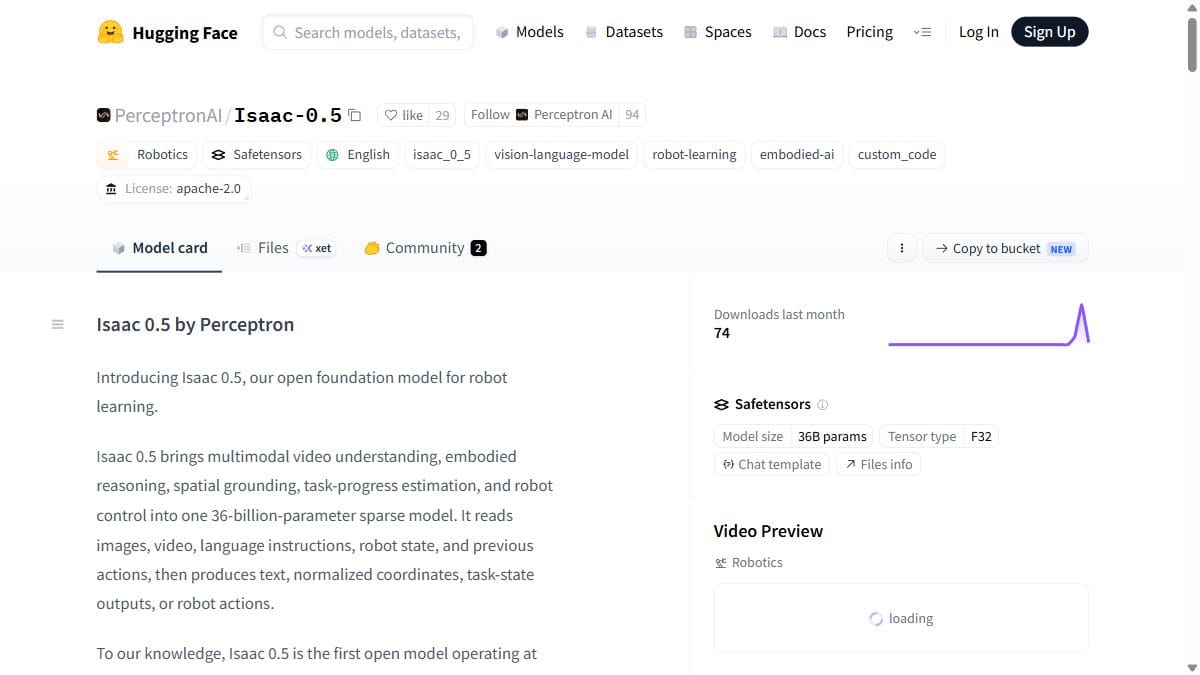Open Models in the top navigation
Viewport: 1200px width, 675px height.
pyautogui.click(x=530, y=32)
